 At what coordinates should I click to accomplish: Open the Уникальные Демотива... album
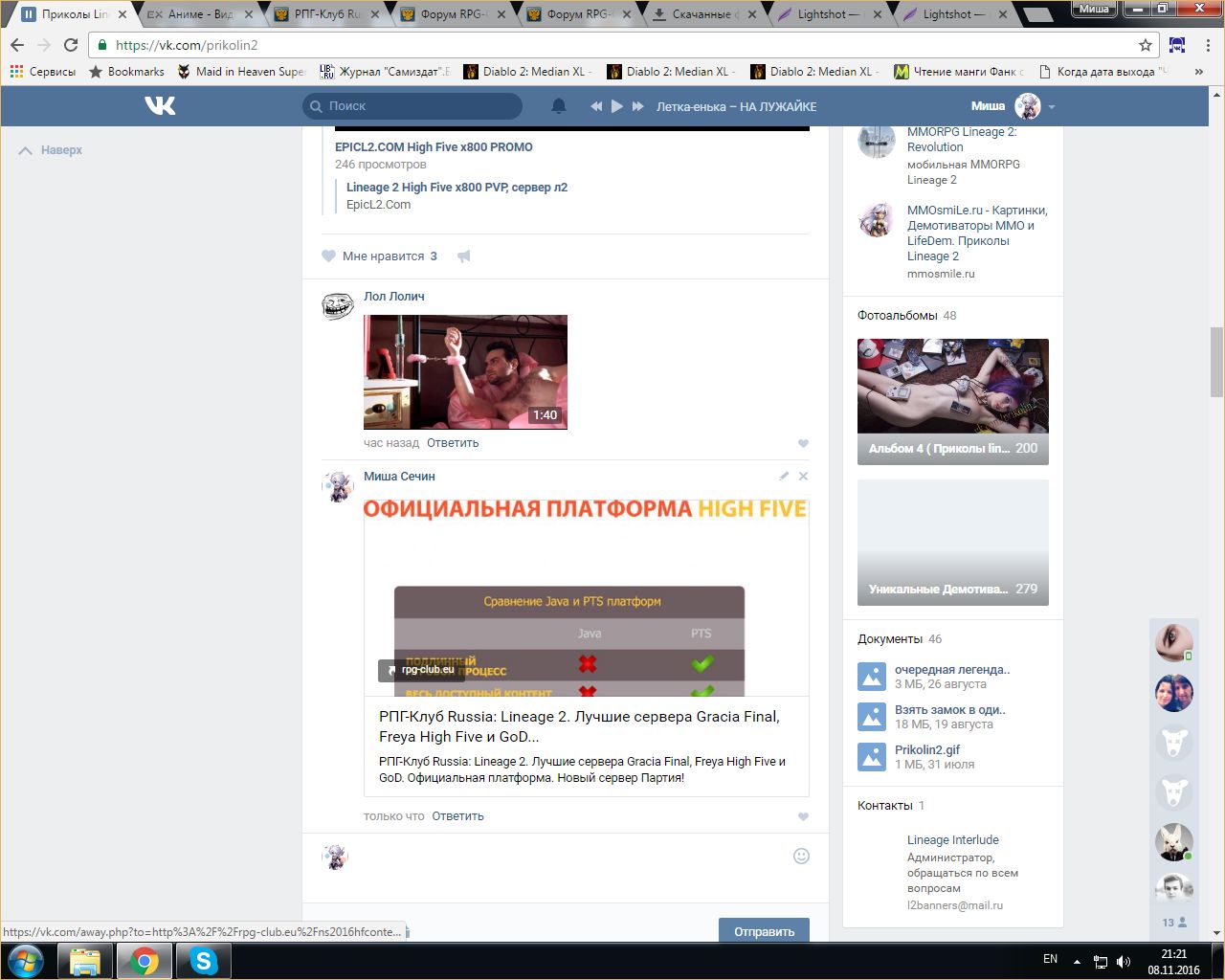953,543
